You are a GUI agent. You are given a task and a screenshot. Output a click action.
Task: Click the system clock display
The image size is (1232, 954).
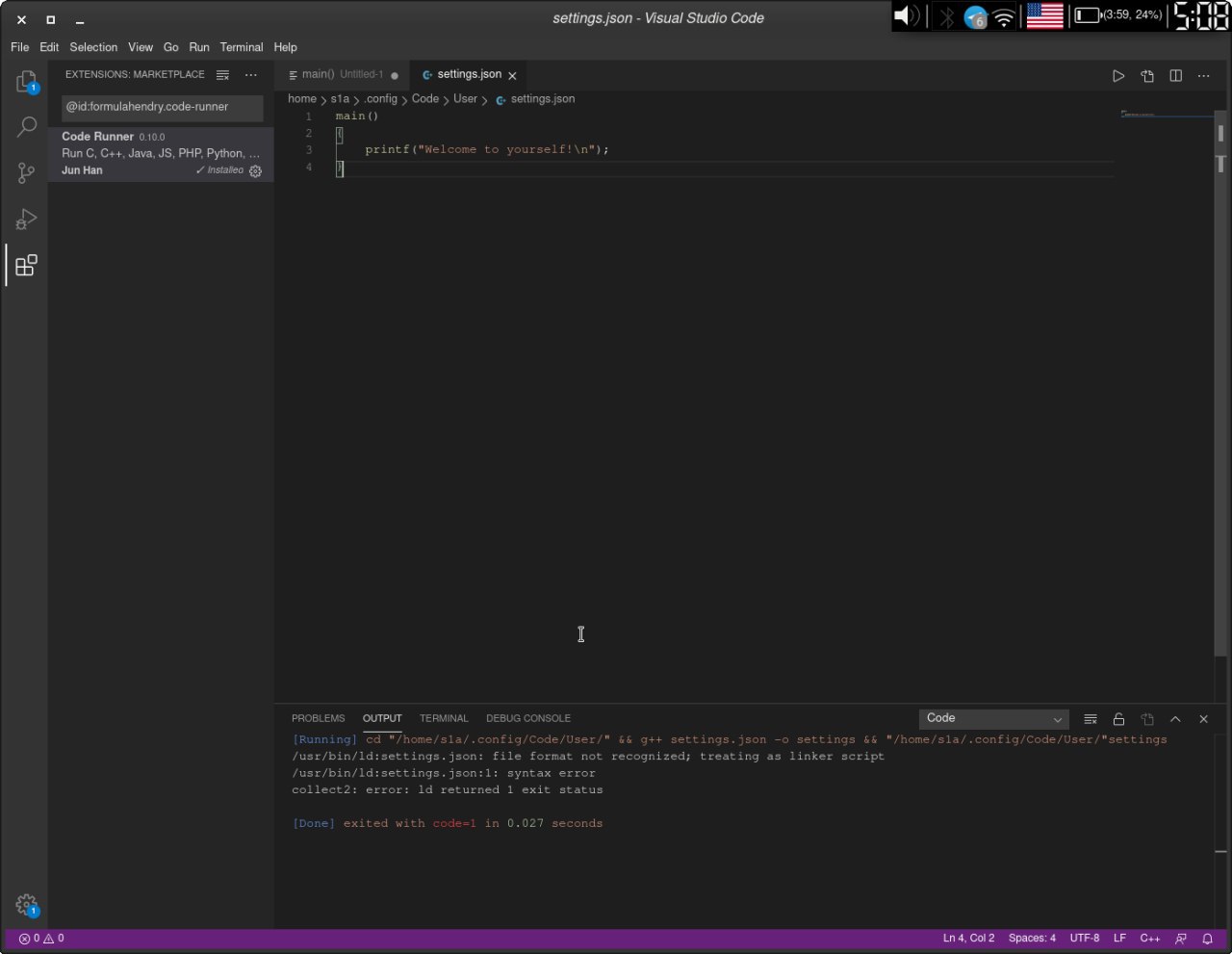(1200, 15)
